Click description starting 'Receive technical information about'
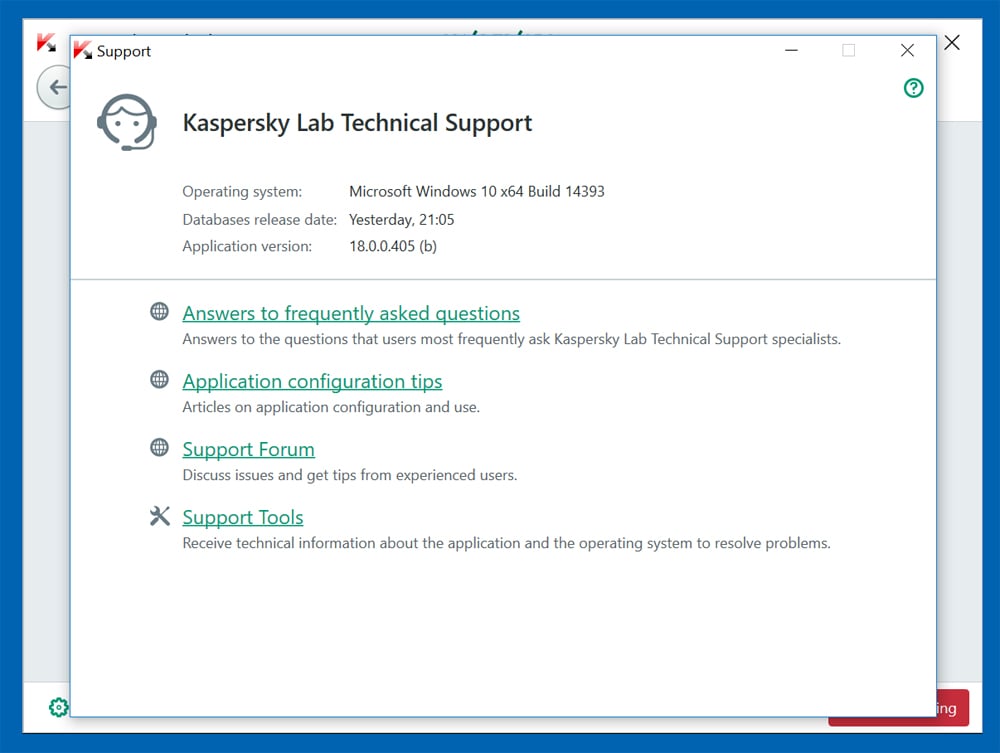 coord(506,543)
